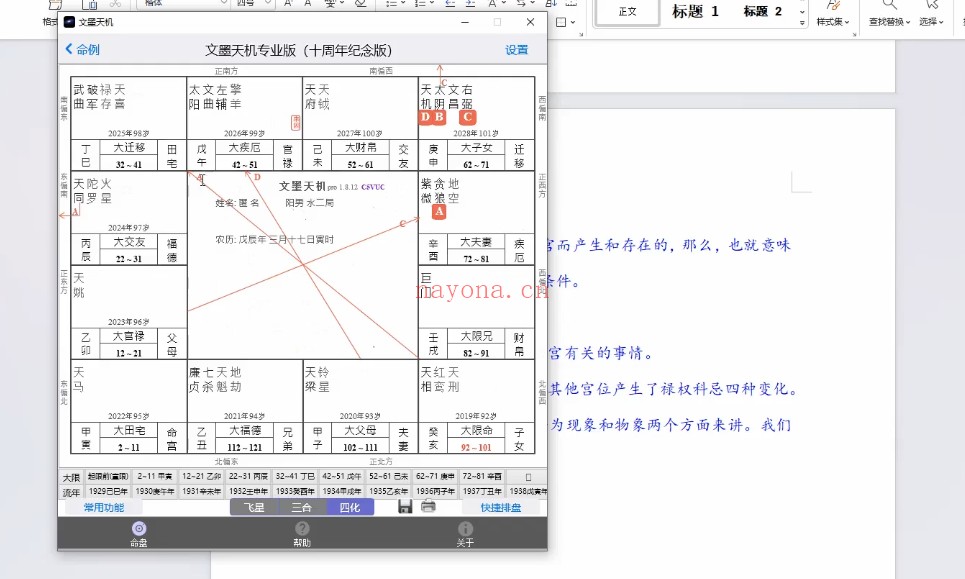Viewport: 965px width, 579px height.
Task: Click the save disk icon
Action: coord(405,506)
